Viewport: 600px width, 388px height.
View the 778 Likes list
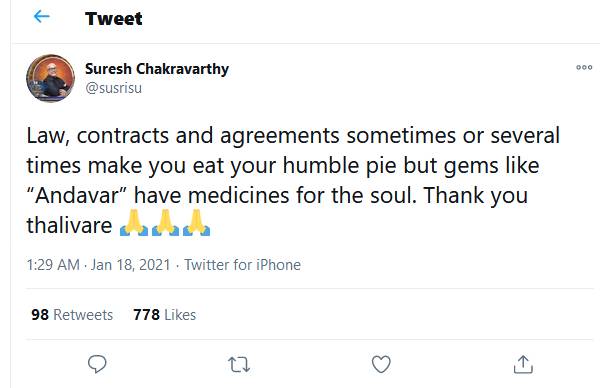click(165, 315)
